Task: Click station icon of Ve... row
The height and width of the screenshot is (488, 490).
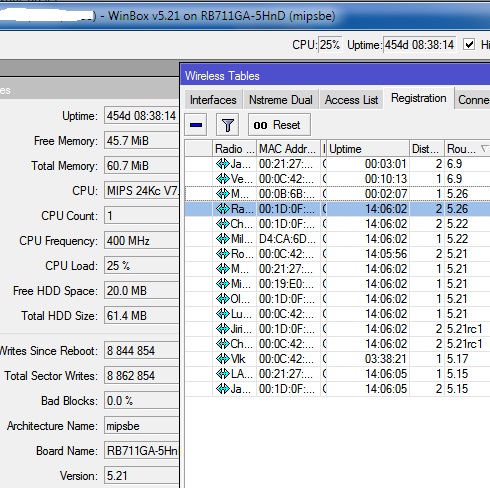Action: (x=222, y=179)
